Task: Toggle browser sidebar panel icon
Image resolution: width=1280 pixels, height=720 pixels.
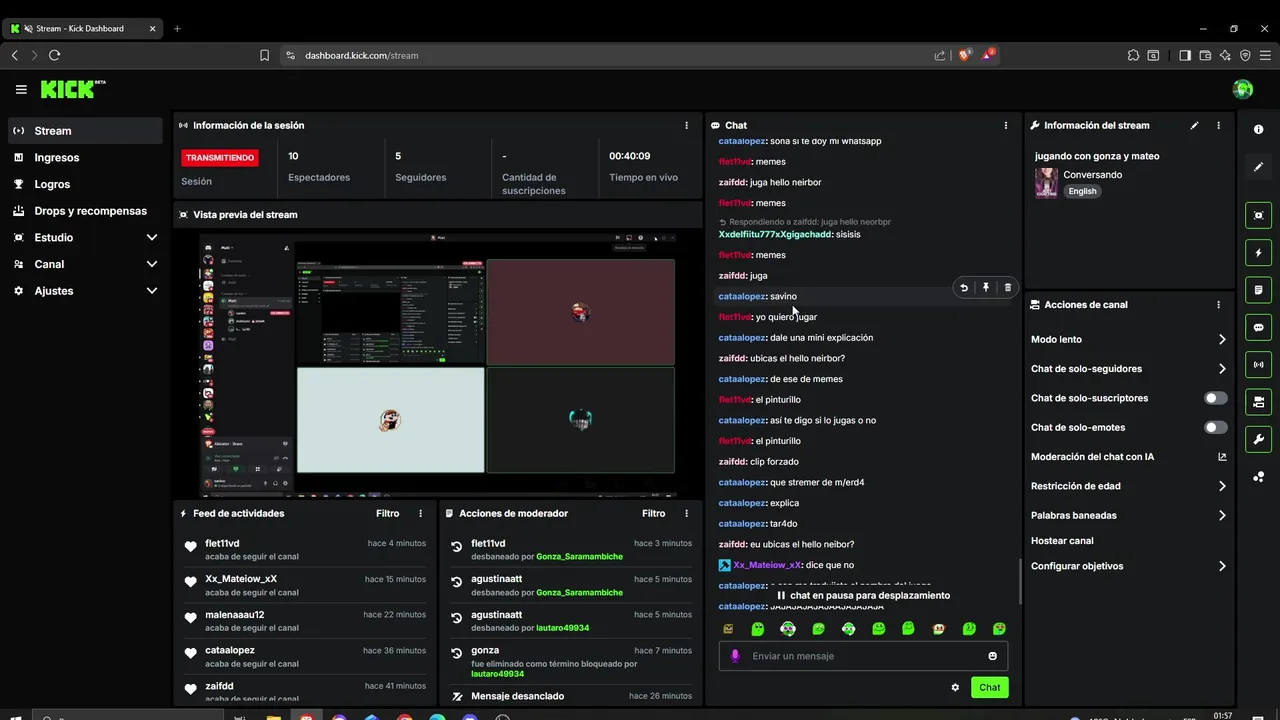Action: point(1185,55)
